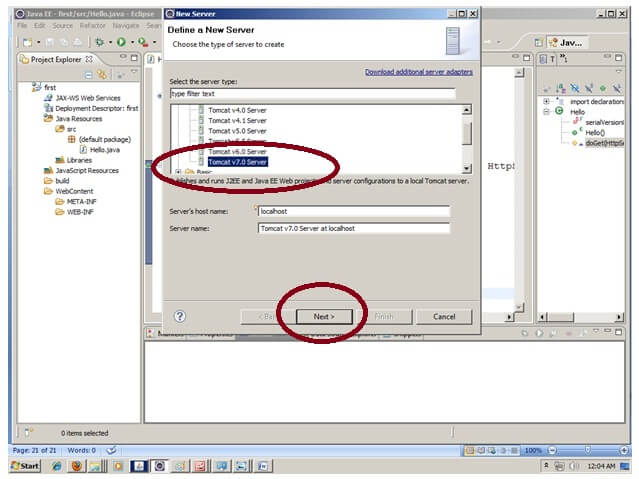The width and height of the screenshot is (639, 479).
Task: Click the Word zoom in plus button
Action: (x=624, y=450)
